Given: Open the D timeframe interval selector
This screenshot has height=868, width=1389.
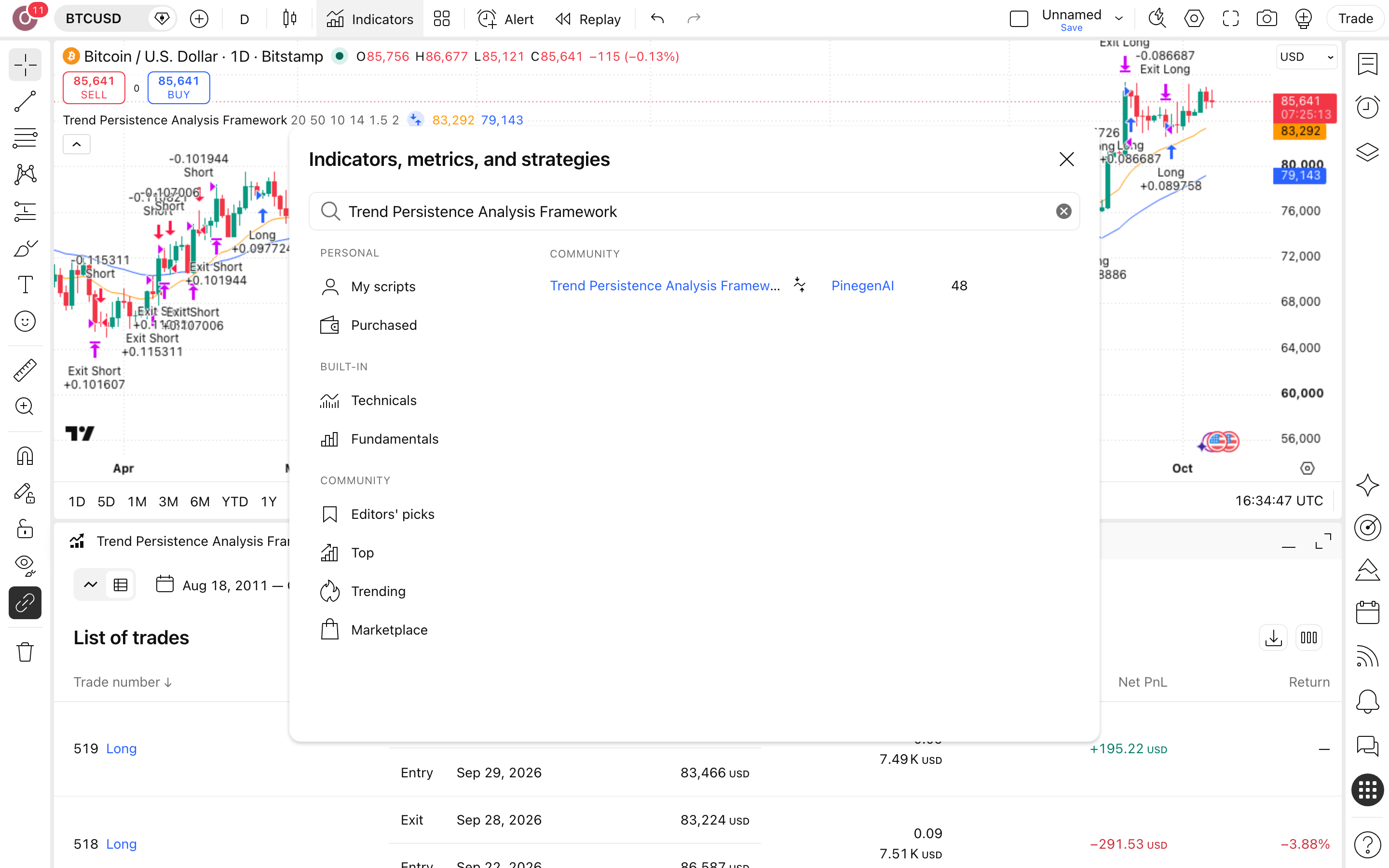Looking at the screenshot, I should (244, 19).
